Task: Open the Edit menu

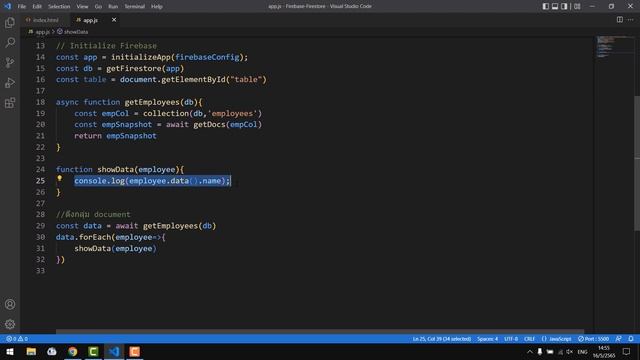Action: tap(37, 7)
